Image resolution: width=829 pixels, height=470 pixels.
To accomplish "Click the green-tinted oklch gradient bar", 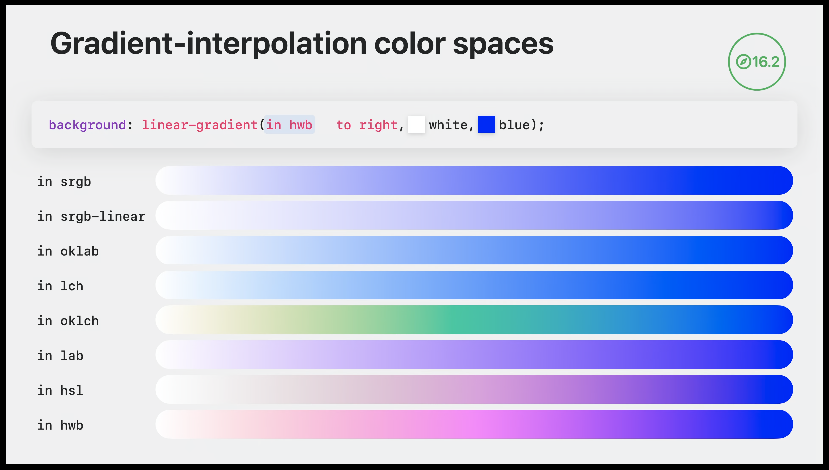I will coord(474,319).
